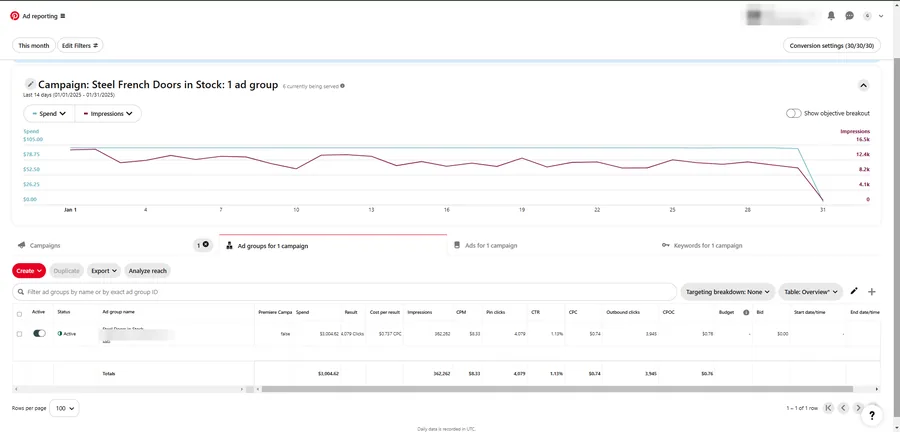Click the info icon after 'currently being served'

(343, 86)
